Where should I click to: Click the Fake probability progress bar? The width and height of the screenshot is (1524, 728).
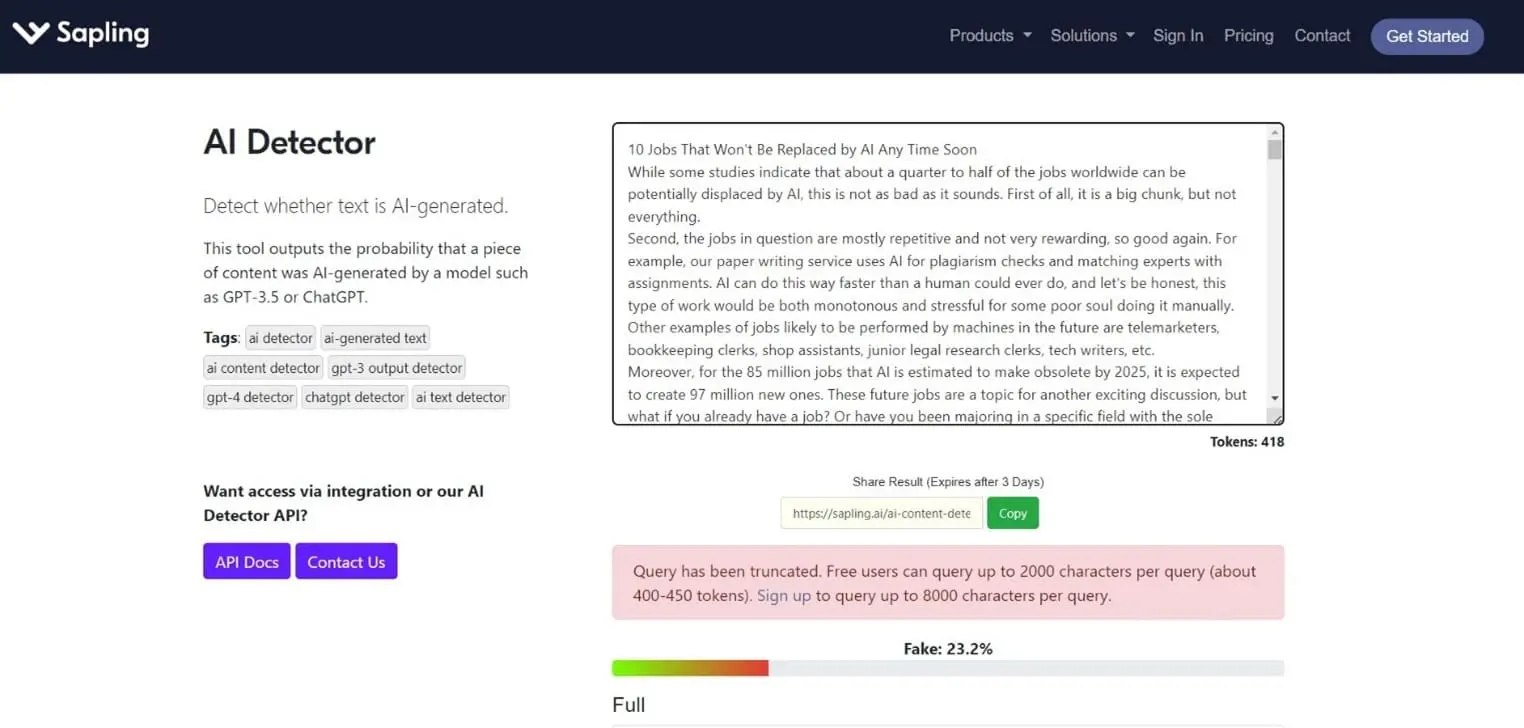pos(947,668)
